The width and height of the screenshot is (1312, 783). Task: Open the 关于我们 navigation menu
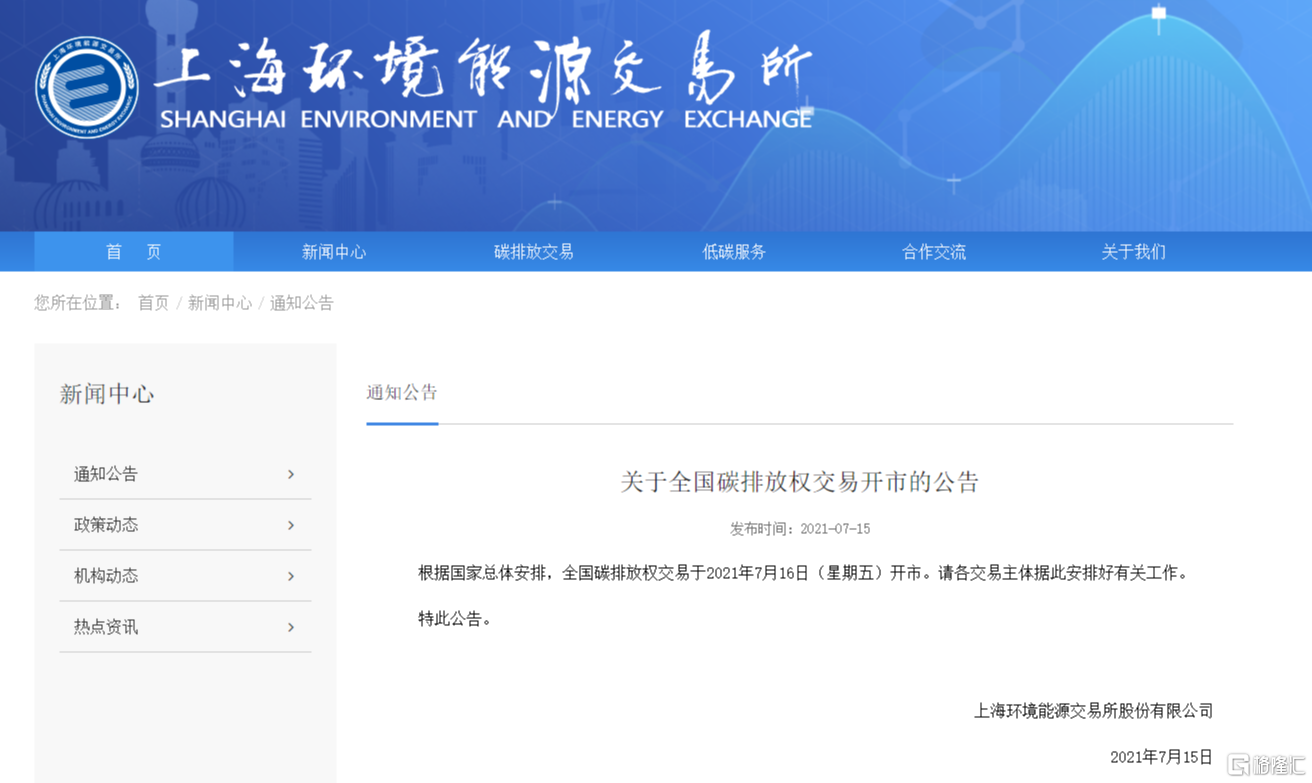click(1133, 252)
